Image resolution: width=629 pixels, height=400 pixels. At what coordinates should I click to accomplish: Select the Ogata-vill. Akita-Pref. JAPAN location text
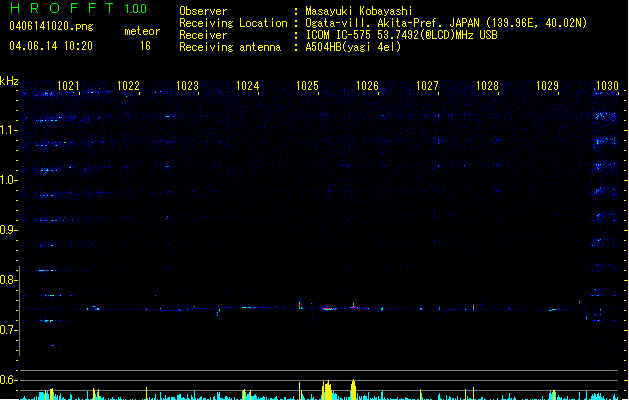pos(446,23)
